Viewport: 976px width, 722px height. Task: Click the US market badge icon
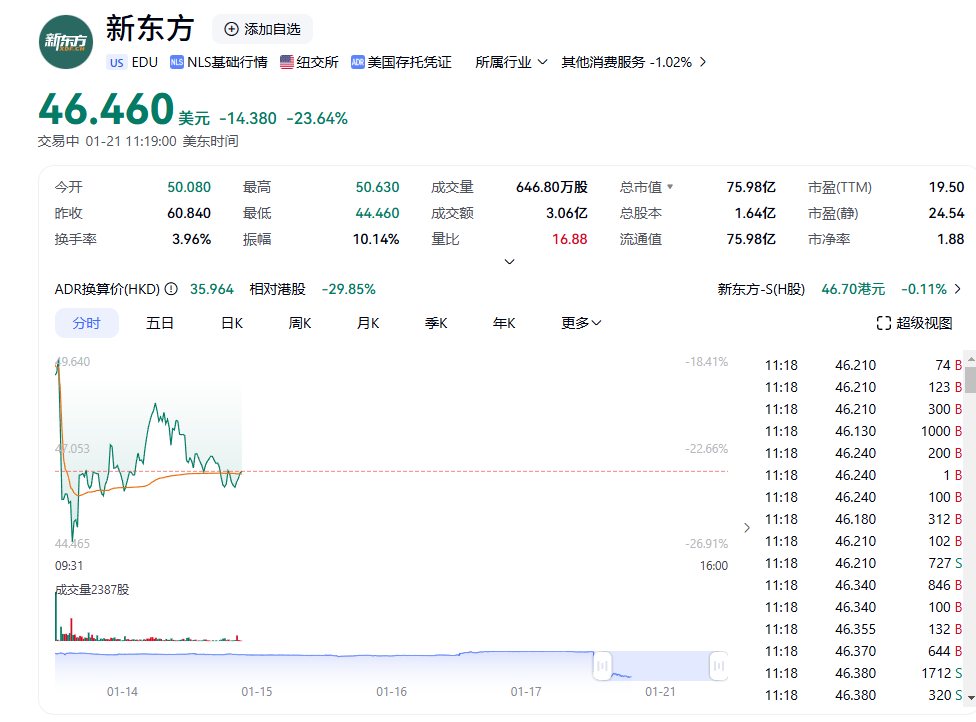(x=117, y=62)
